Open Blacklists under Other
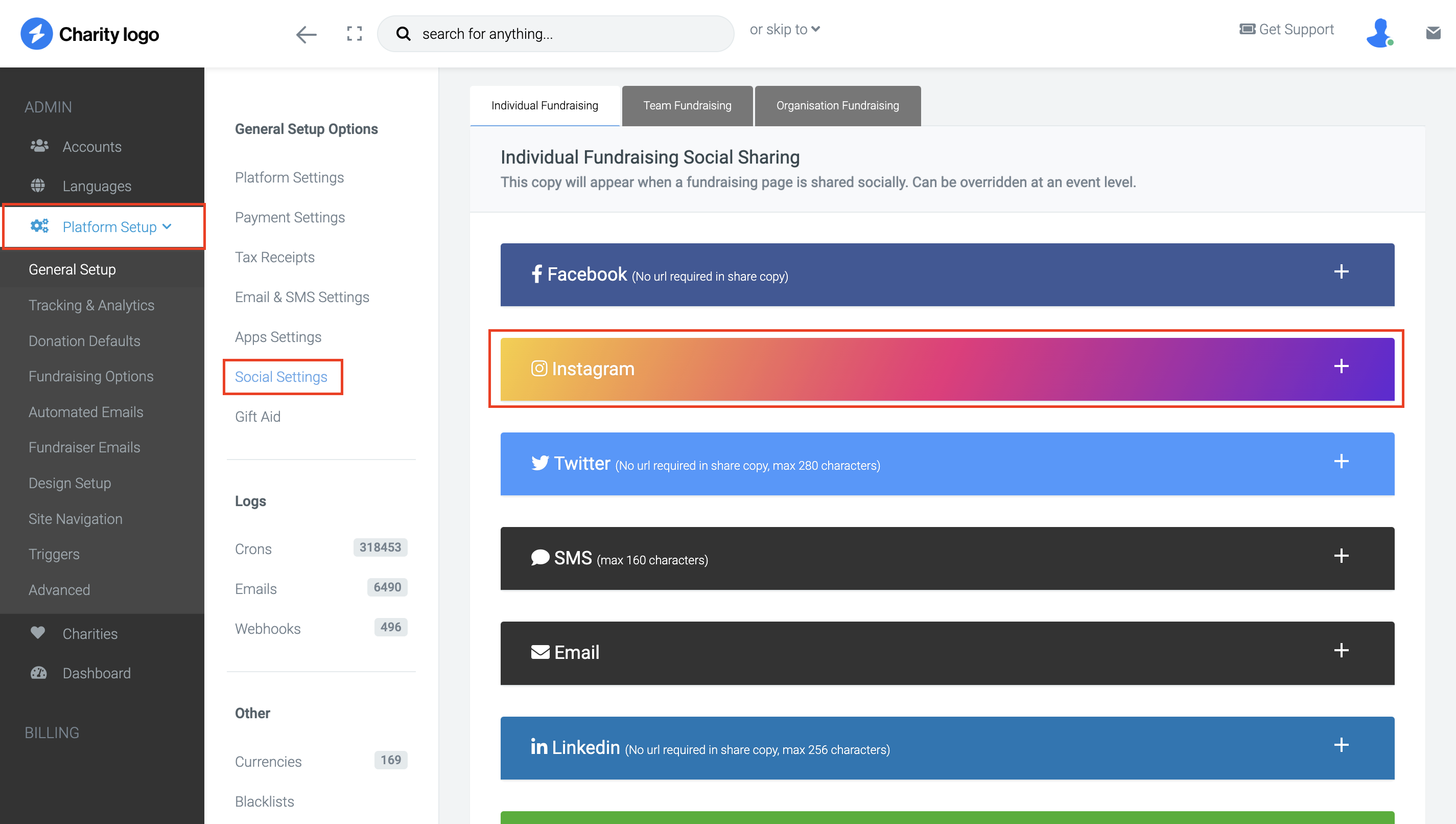This screenshot has width=1456, height=824. 264,802
